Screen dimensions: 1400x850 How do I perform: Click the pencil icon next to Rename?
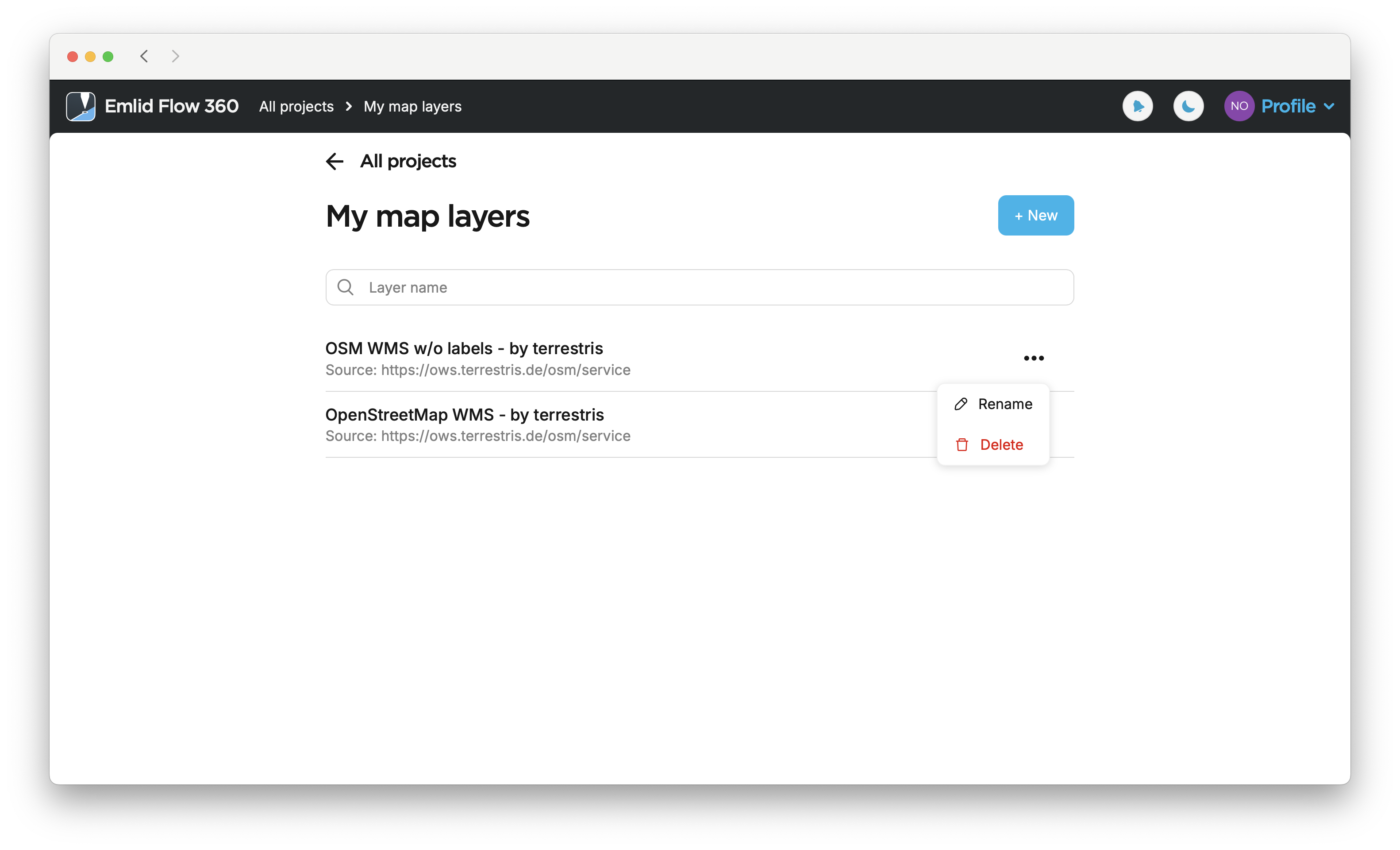click(x=961, y=404)
